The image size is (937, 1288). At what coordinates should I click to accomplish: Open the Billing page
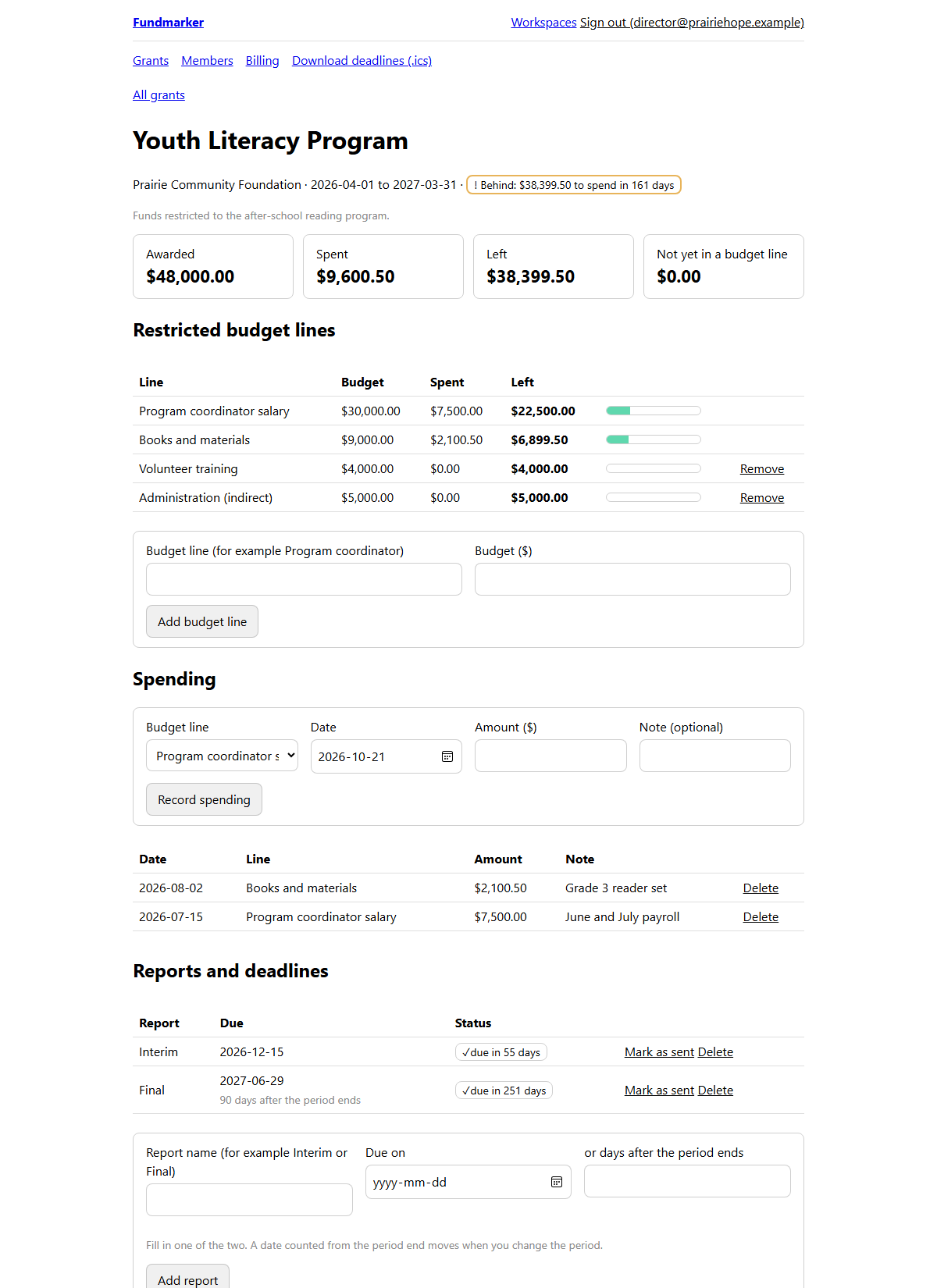(x=262, y=61)
